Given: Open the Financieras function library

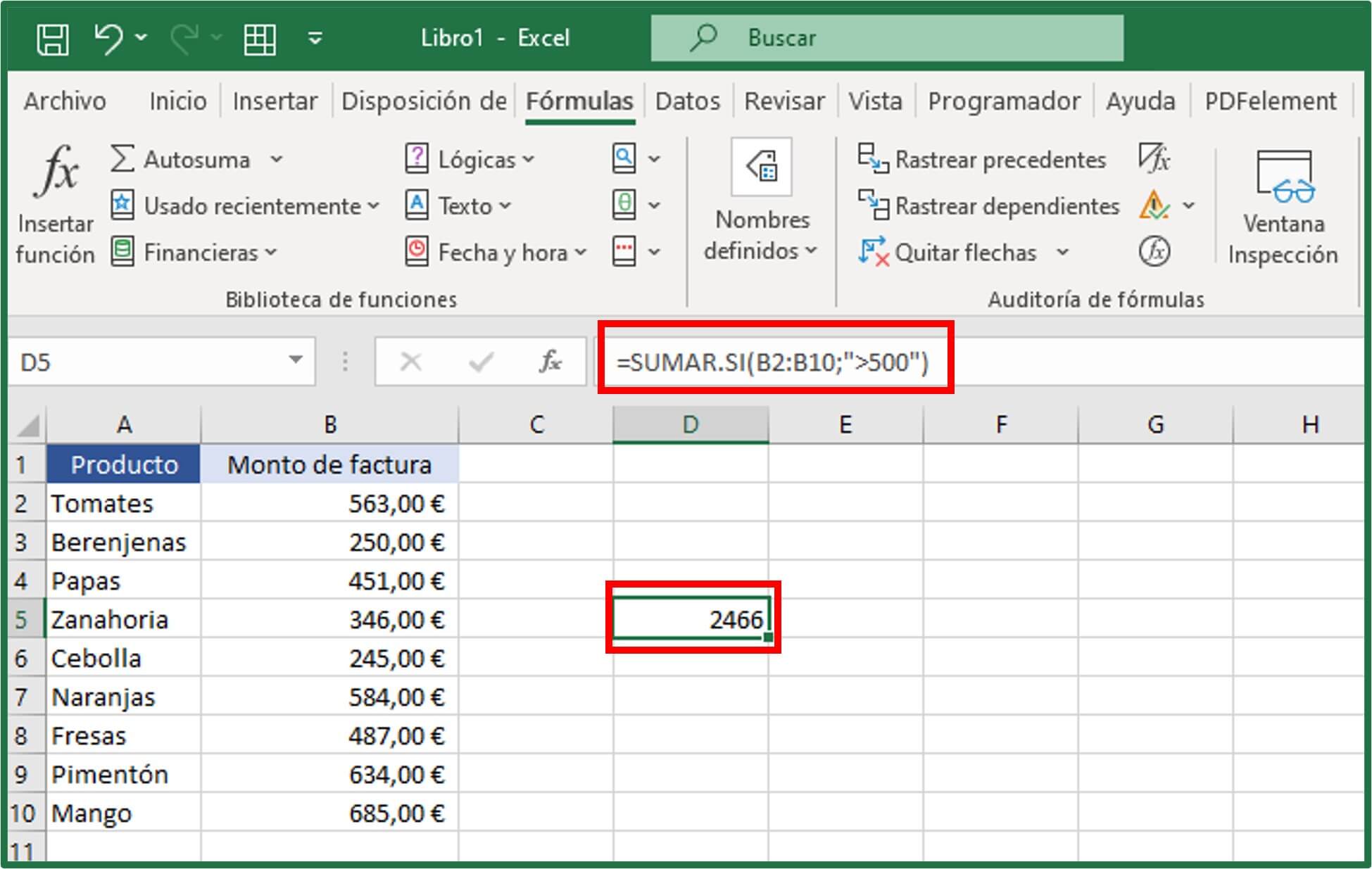Looking at the screenshot, I should pyautogui.click(x=197, y=252).
